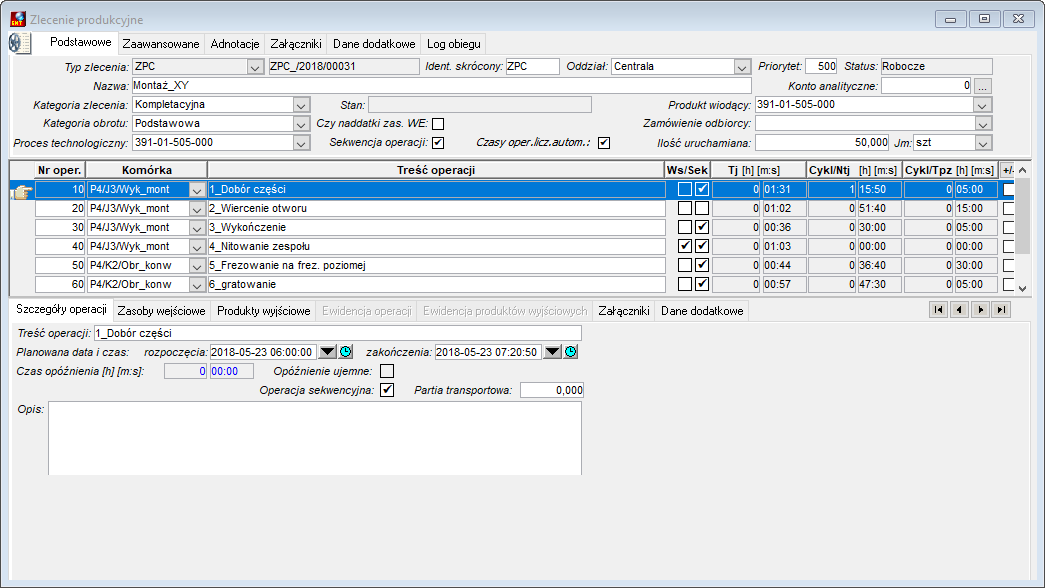
Task: Go to the previous record navigation button
Action: click(x=959, y=310)
